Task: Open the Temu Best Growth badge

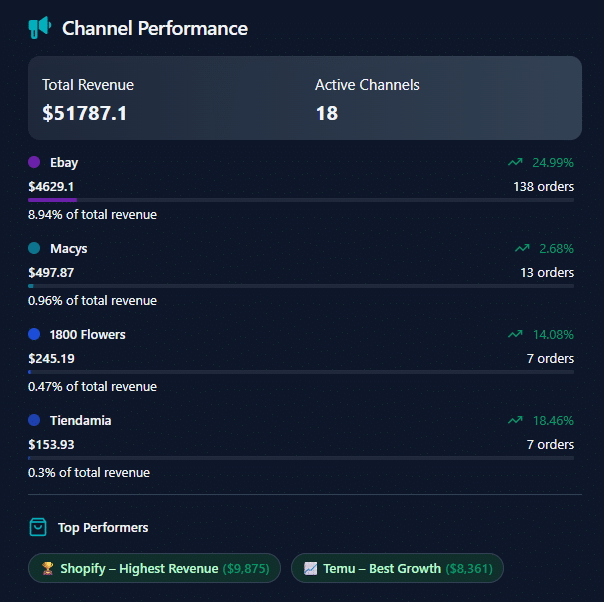Action: pos(397,568)
